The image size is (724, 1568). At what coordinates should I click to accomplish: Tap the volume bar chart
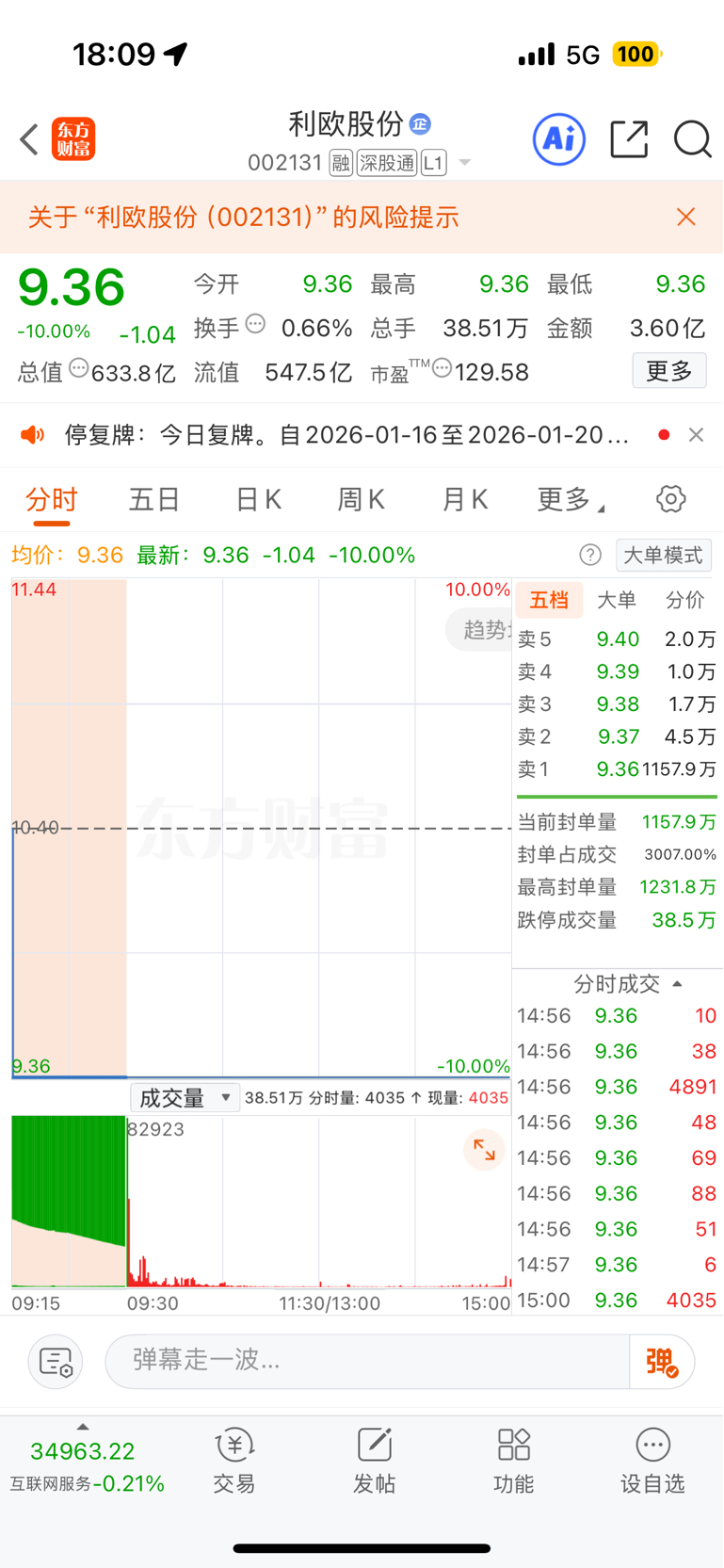click(x=261, y=1201)
